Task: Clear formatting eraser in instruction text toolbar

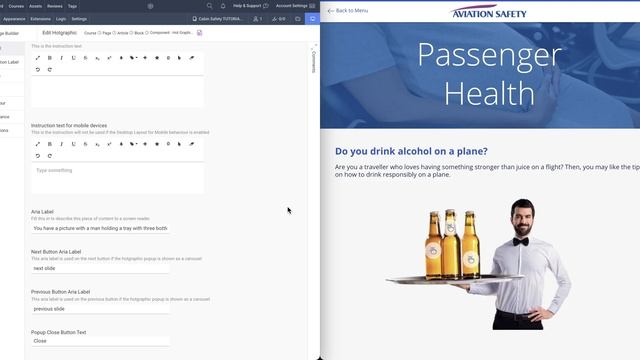Action: (192, 58)
